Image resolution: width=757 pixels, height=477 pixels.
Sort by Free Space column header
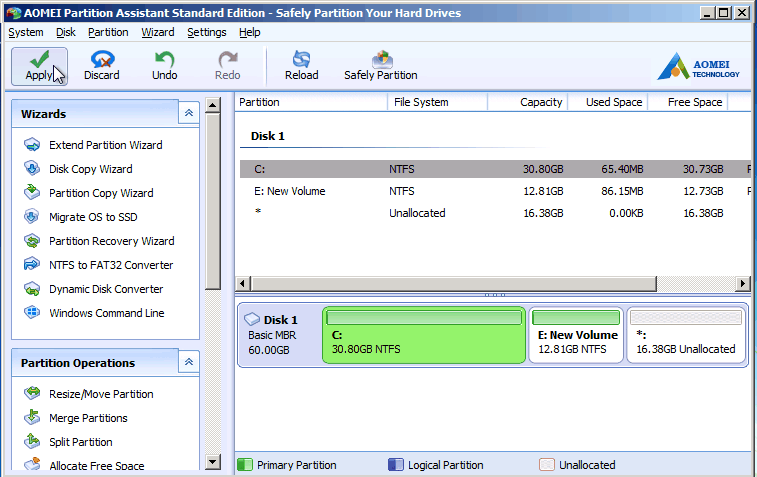coord(688,102)
